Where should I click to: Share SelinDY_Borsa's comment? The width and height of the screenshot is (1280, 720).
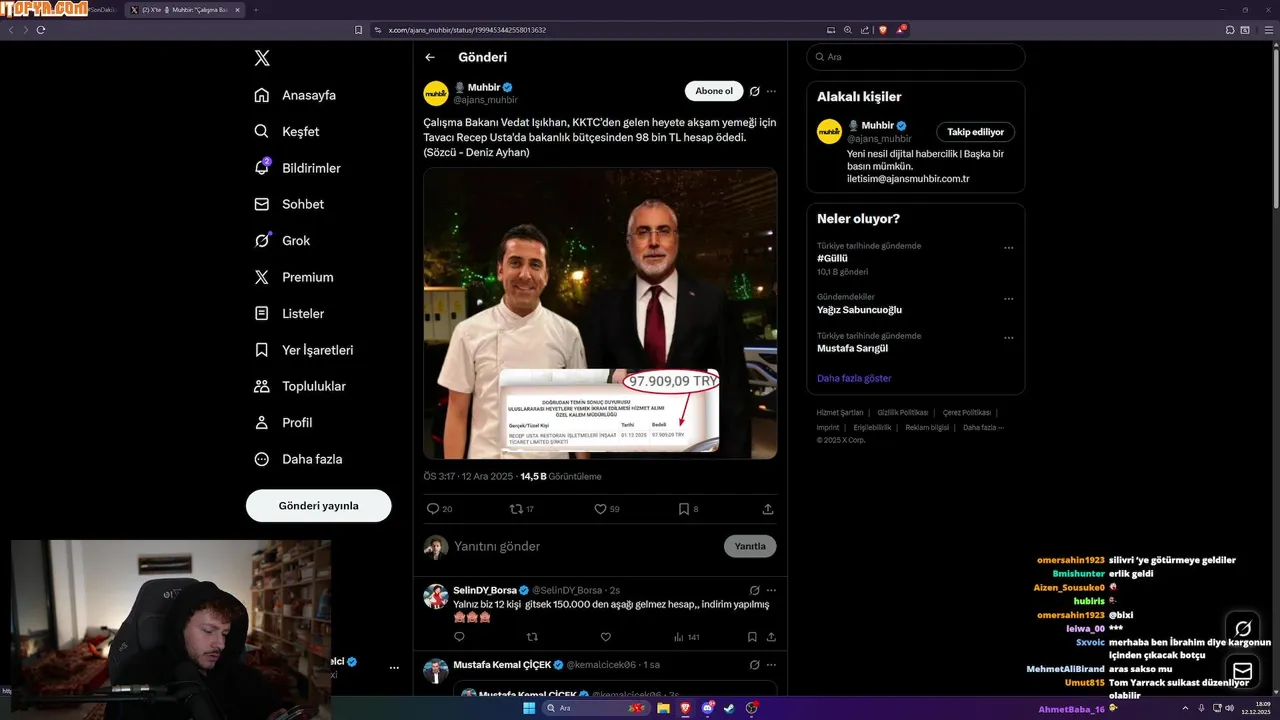[771, 637]
